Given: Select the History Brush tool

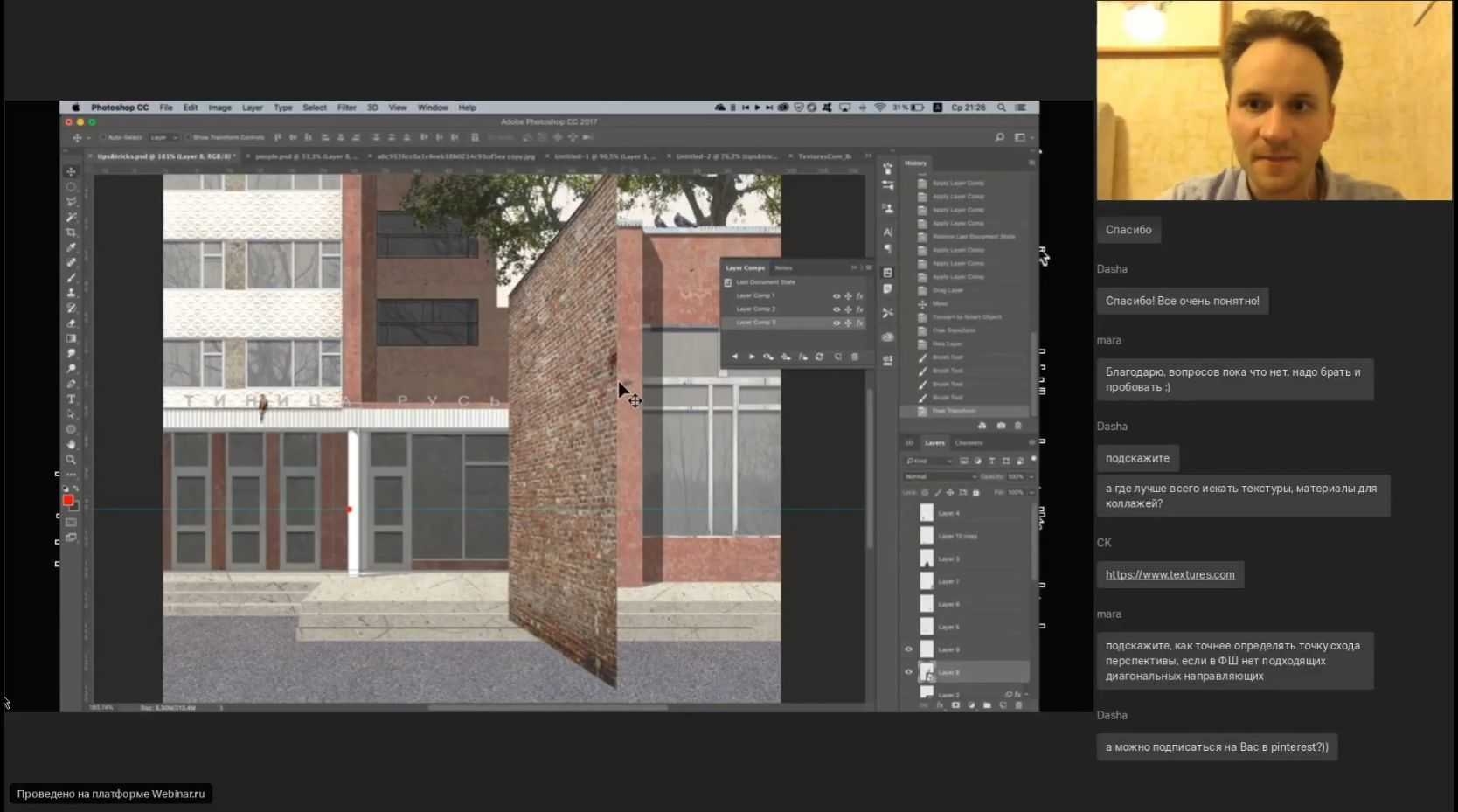Looking at the screenshot, I should (x=72, y=308).
